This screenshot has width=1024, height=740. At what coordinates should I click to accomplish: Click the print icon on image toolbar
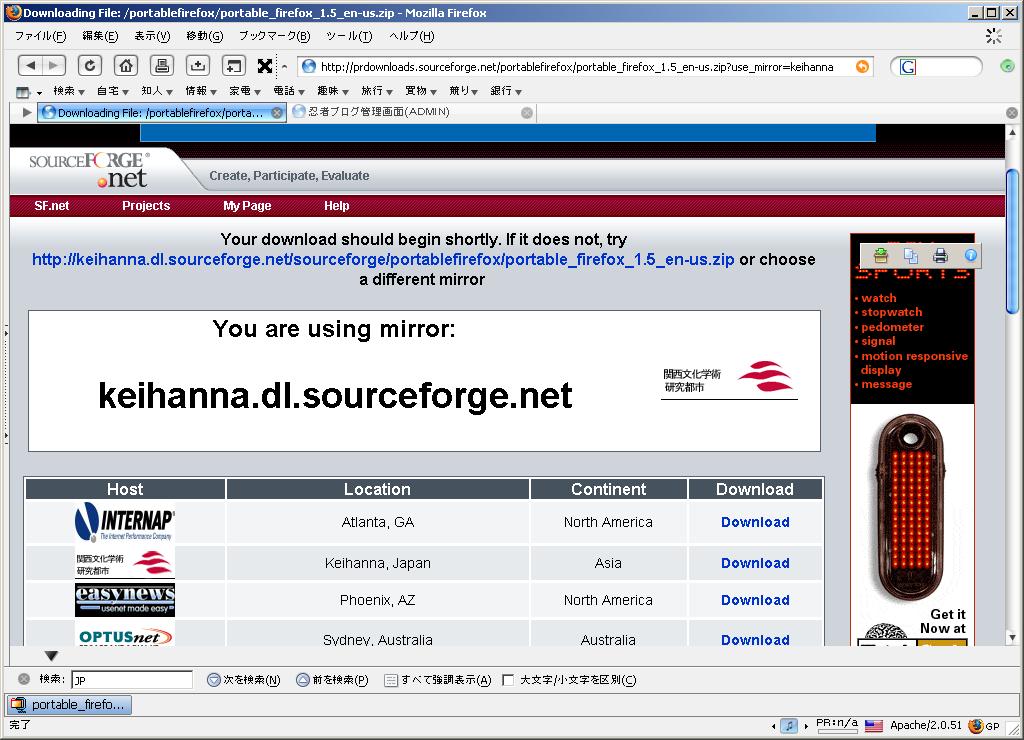(x=940, y=256)
